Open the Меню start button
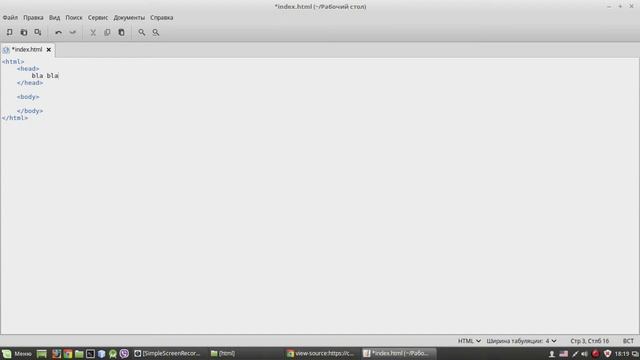The height and width of the screenshot is (360, 640). click(17, 353)
